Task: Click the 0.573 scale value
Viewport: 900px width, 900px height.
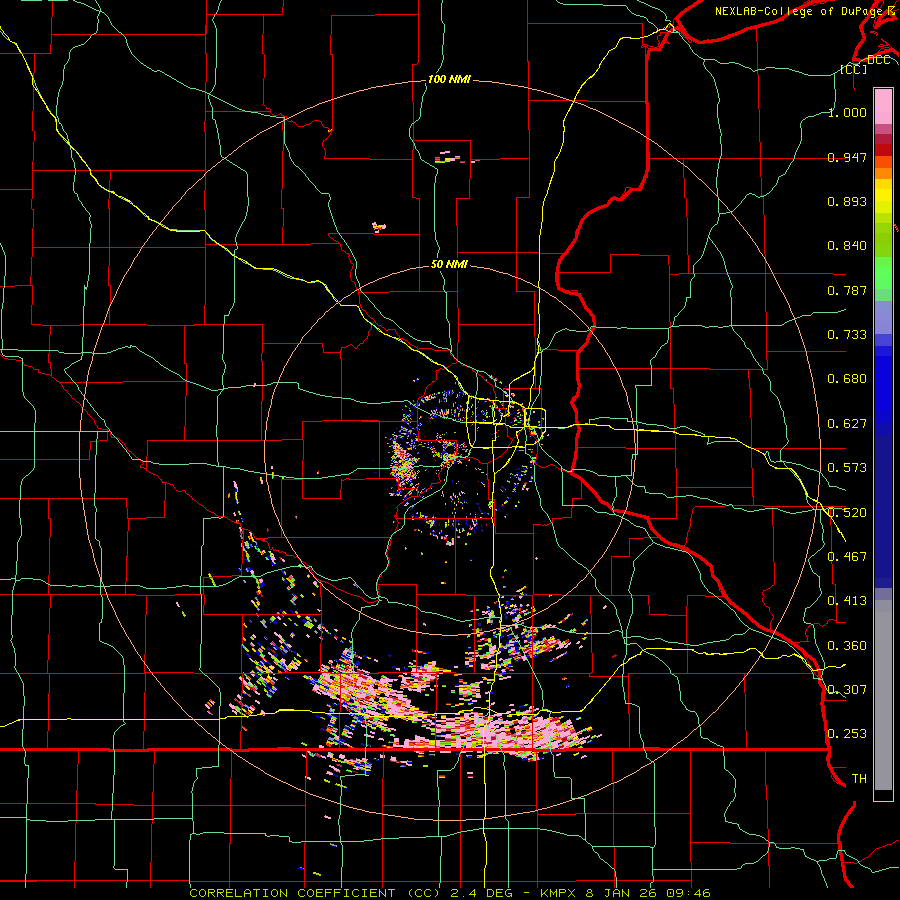Action: 847,468
